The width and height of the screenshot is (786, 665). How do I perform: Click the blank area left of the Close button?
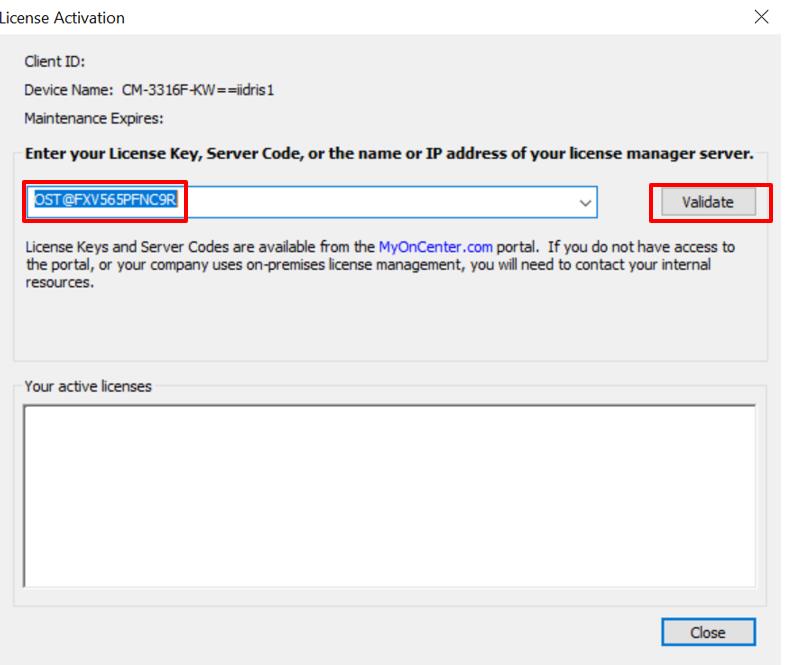(x=400, y=632)
